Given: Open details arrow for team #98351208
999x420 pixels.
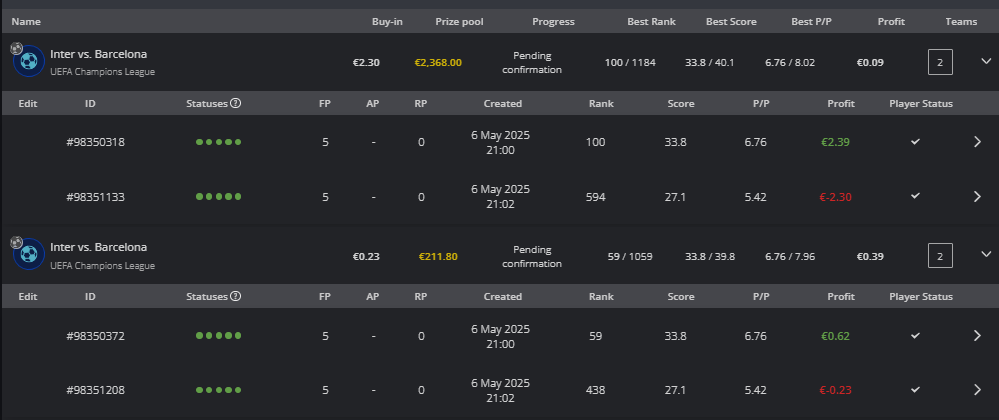Looking at the screenshot, I should coord(977,389).
